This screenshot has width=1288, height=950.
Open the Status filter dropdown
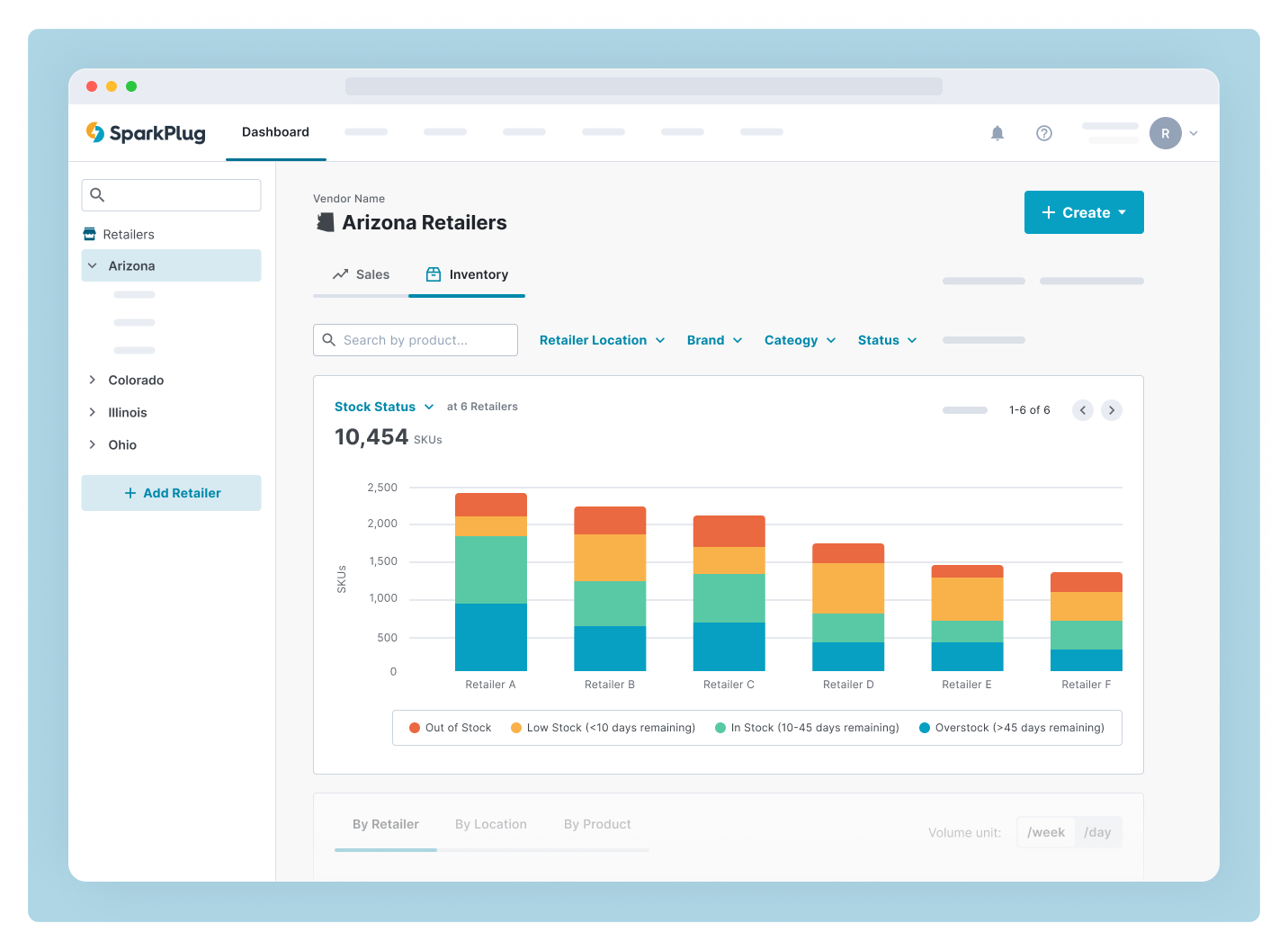[888, 340]
